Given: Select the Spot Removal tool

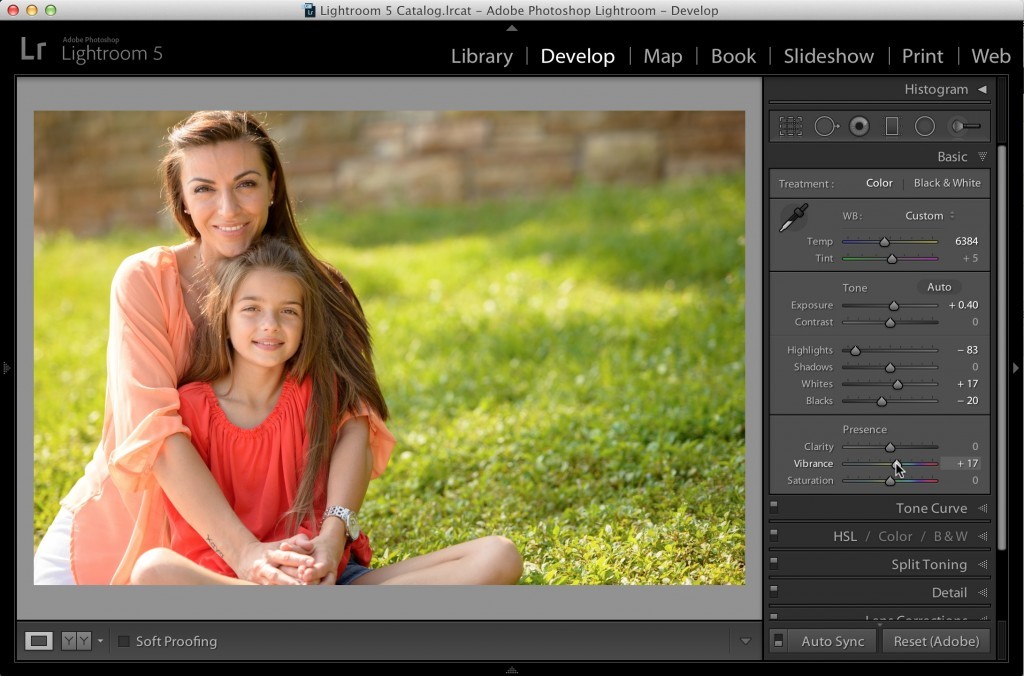Looking at the screenshot, I should (826, 126).
